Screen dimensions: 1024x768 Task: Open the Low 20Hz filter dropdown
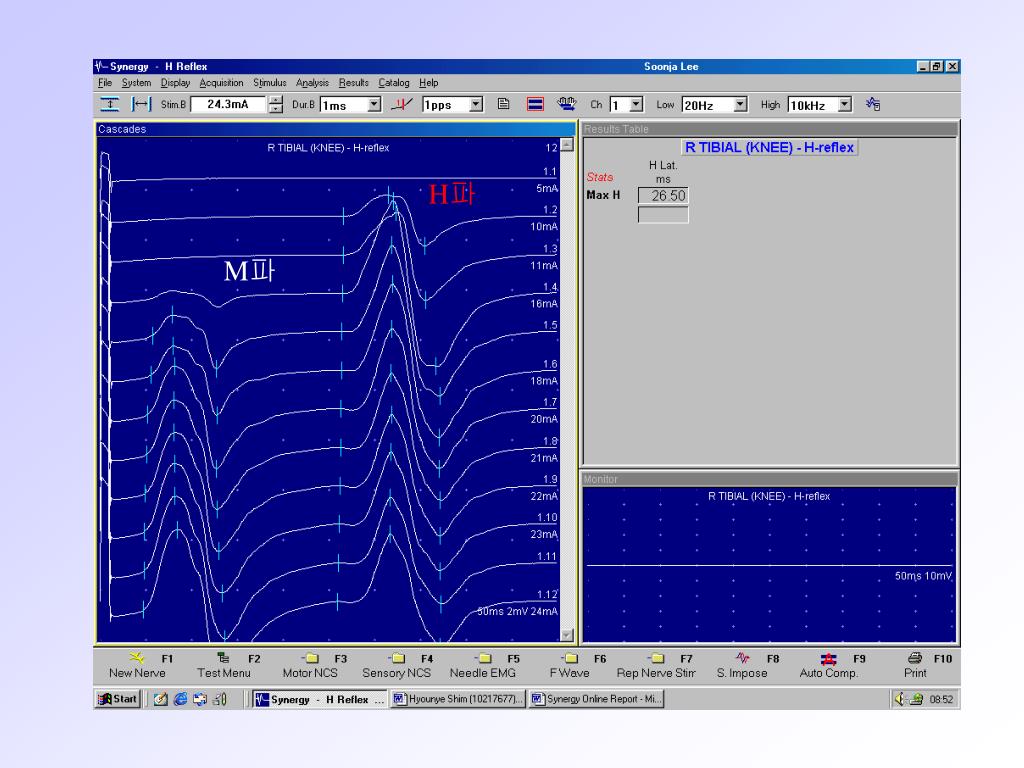click(x=740, y=104)
